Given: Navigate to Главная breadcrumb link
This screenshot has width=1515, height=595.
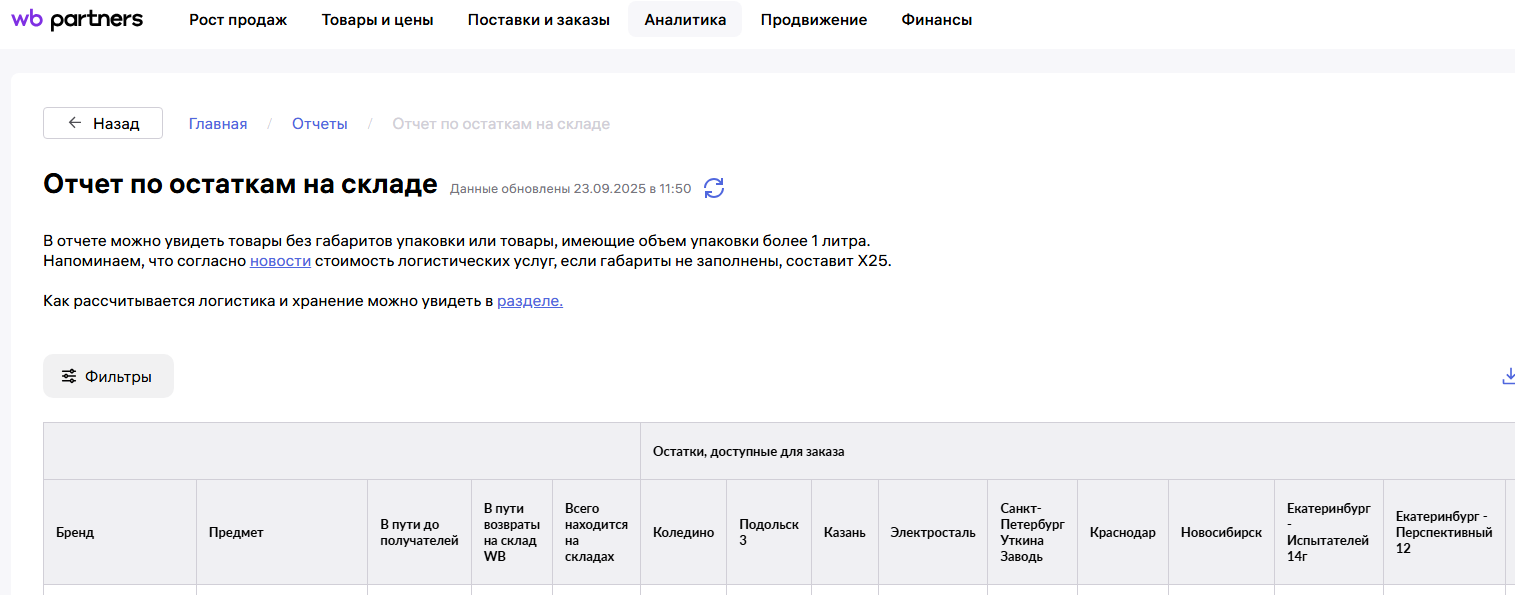Looking at the screenshot, I should [x=218, y=124].
